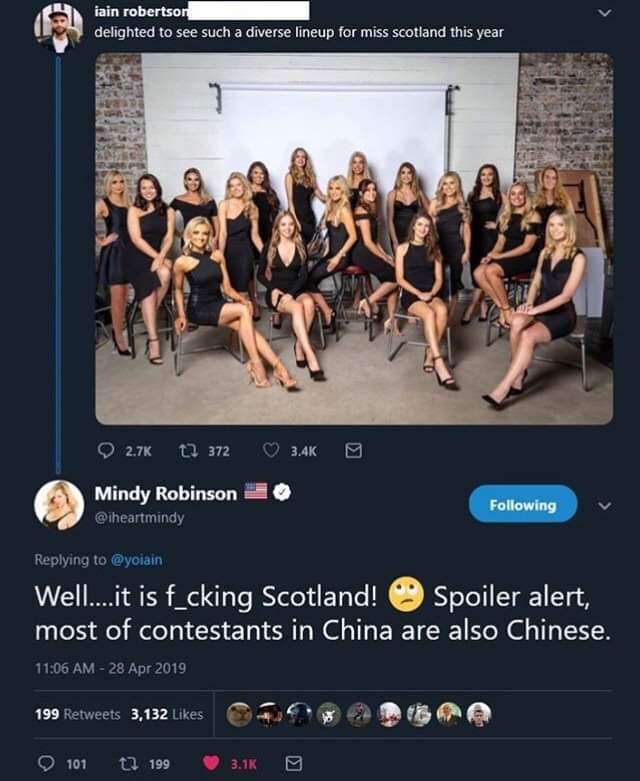
Task: Expand options chevron on iain robertson's tweet
Action: [x=604, y=13]
